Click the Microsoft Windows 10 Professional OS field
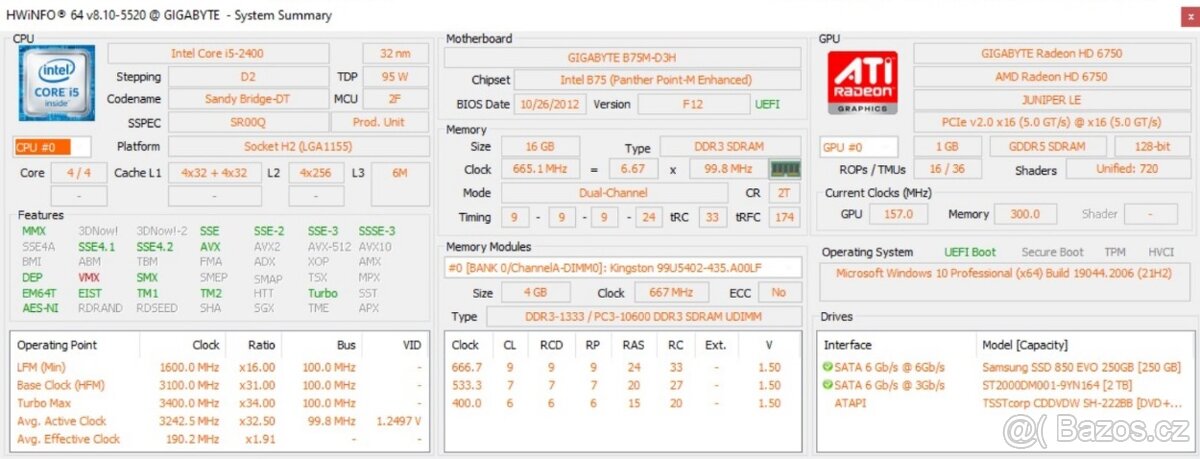Screen dimensions: 1200x459 tap(1004, 282)
